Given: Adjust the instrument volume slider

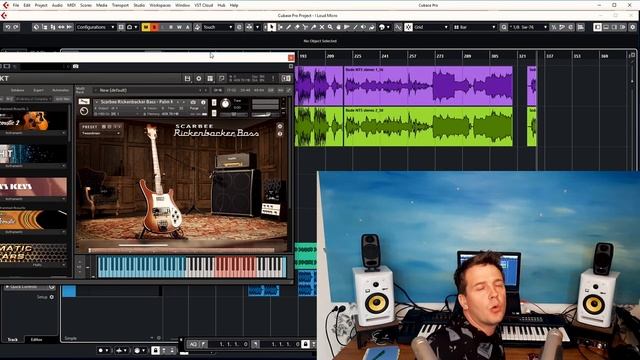Looking at the screenshot, I should point(265,115).
